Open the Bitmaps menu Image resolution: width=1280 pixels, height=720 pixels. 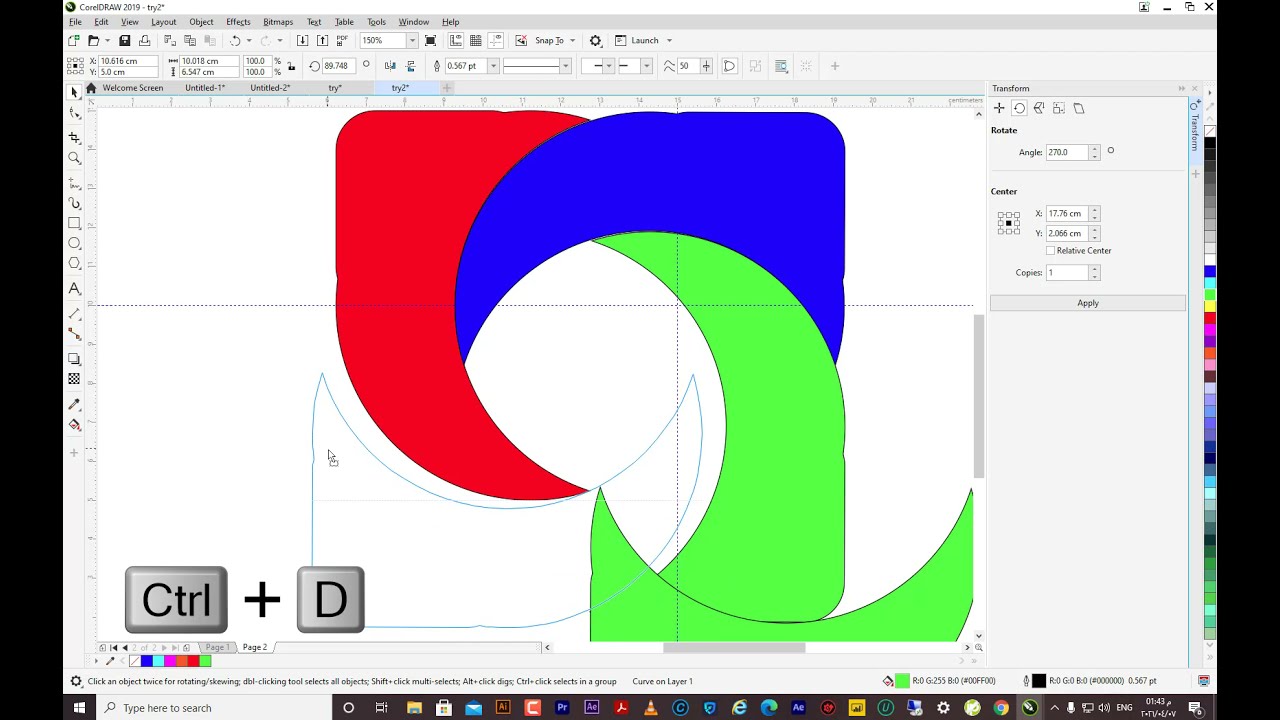pos(278,22)
